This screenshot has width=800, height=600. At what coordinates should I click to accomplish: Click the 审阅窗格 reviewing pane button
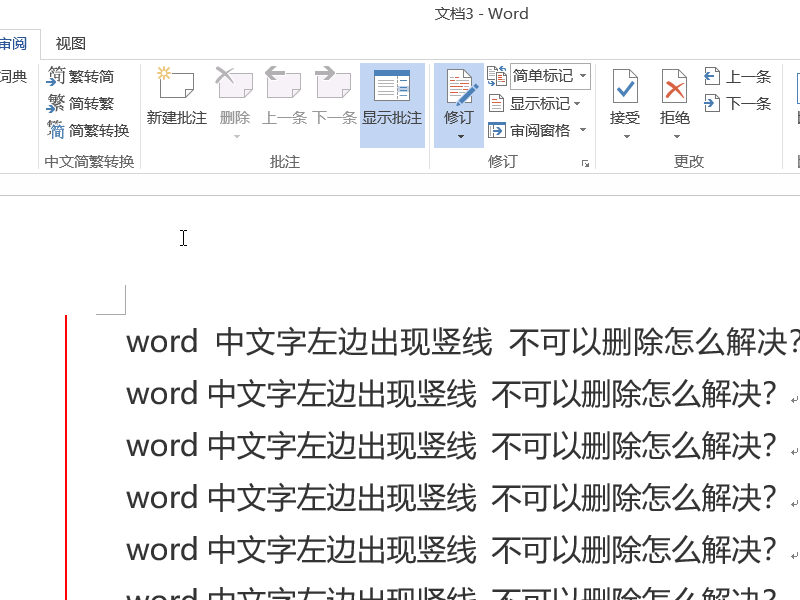[x=530, y=131]
